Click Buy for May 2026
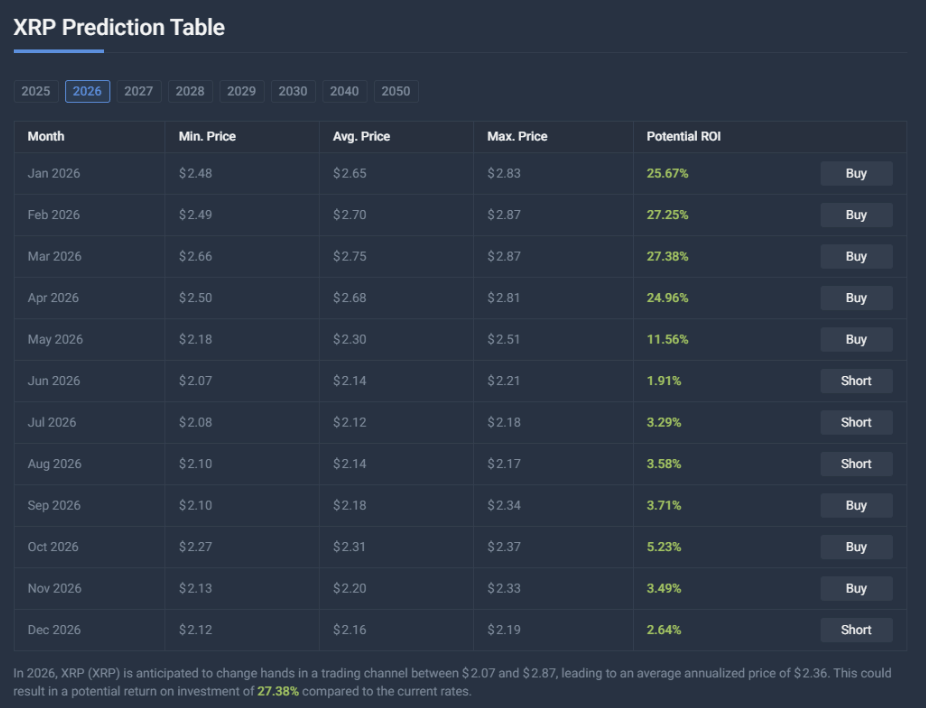 [856, 339]
